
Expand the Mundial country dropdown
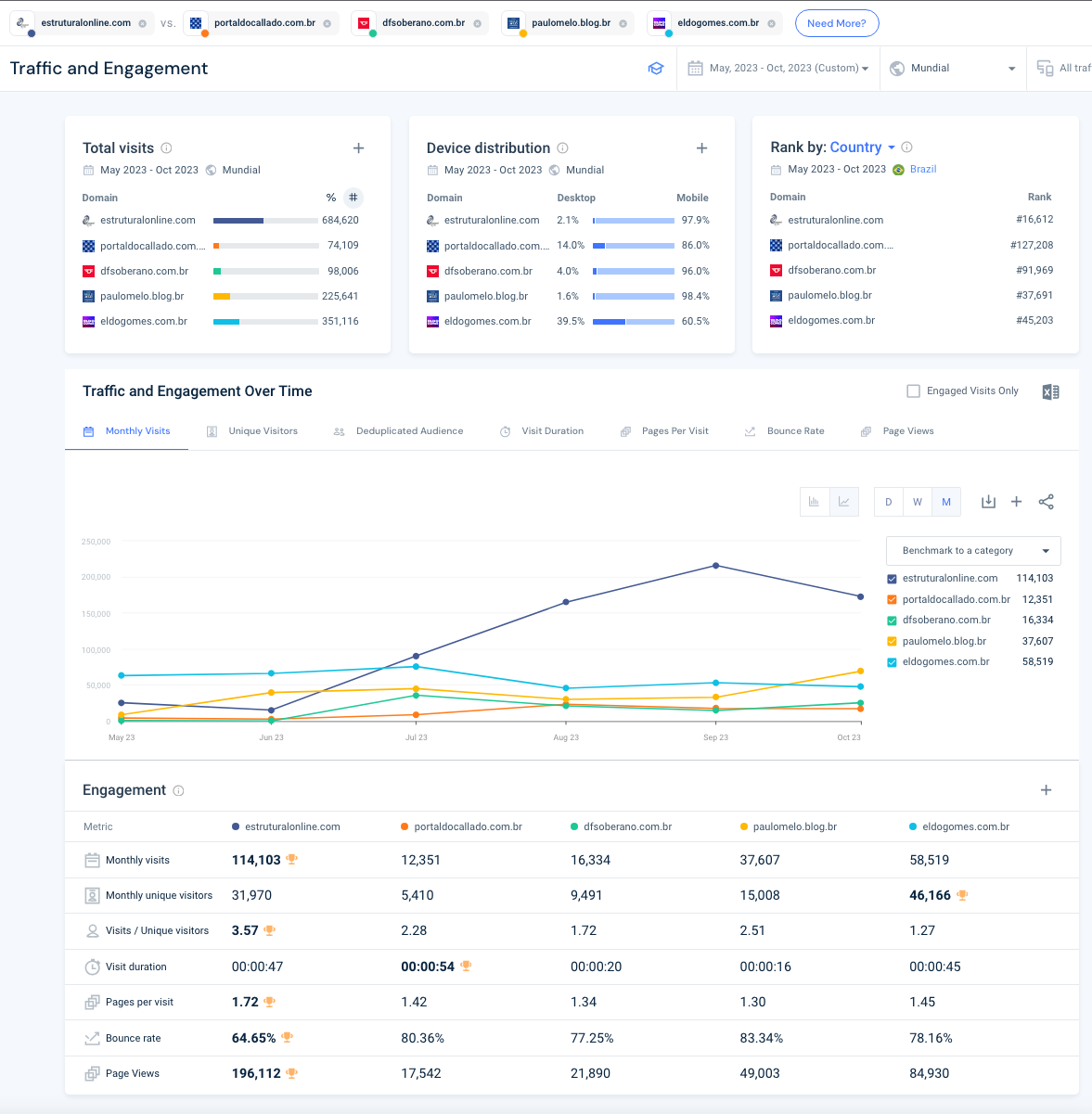click(952, 69)
